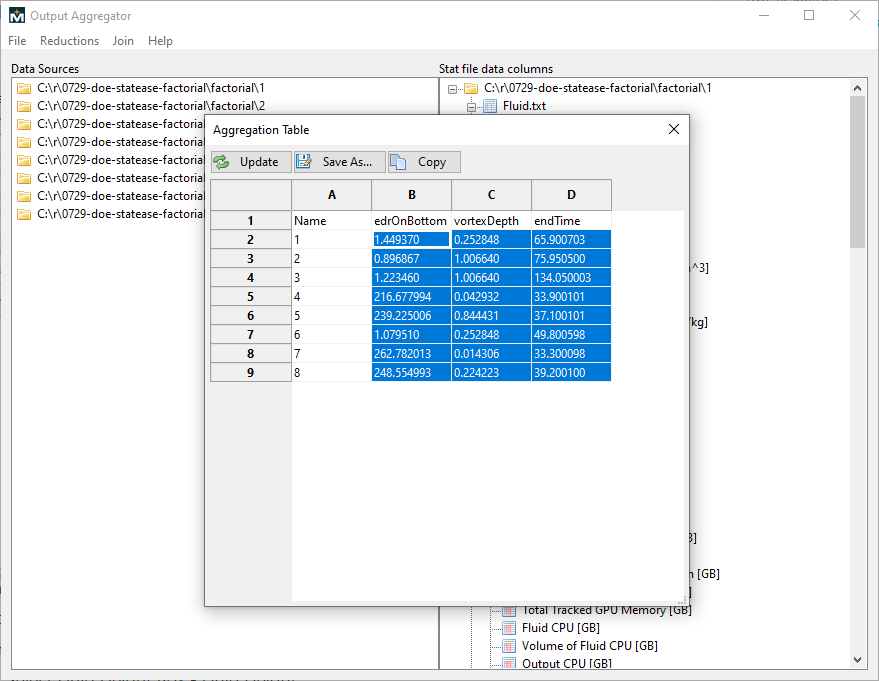Click the third data source folder icon
This screenshot has width=879, height=681.
pos(24,124)
